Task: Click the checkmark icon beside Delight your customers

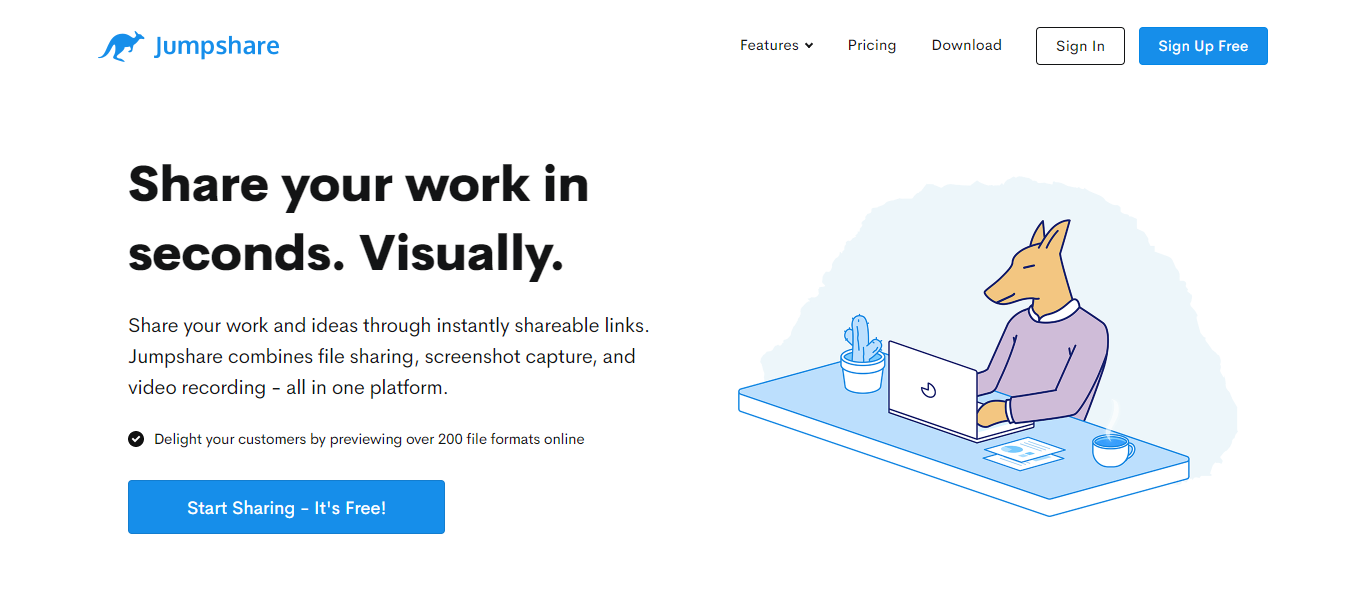Action: (x=136, y=439)
